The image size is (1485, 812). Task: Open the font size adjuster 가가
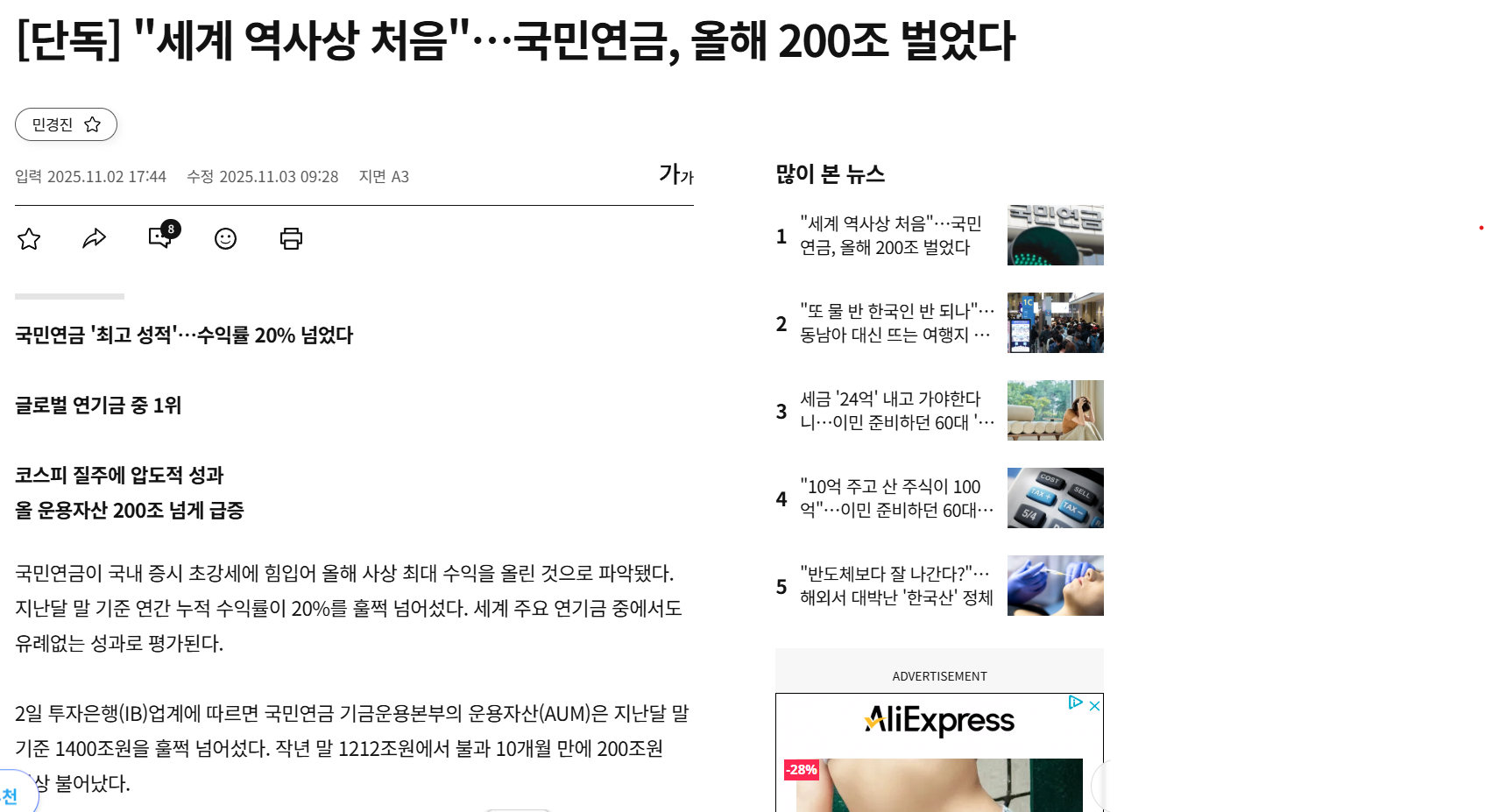pos(675,174)
